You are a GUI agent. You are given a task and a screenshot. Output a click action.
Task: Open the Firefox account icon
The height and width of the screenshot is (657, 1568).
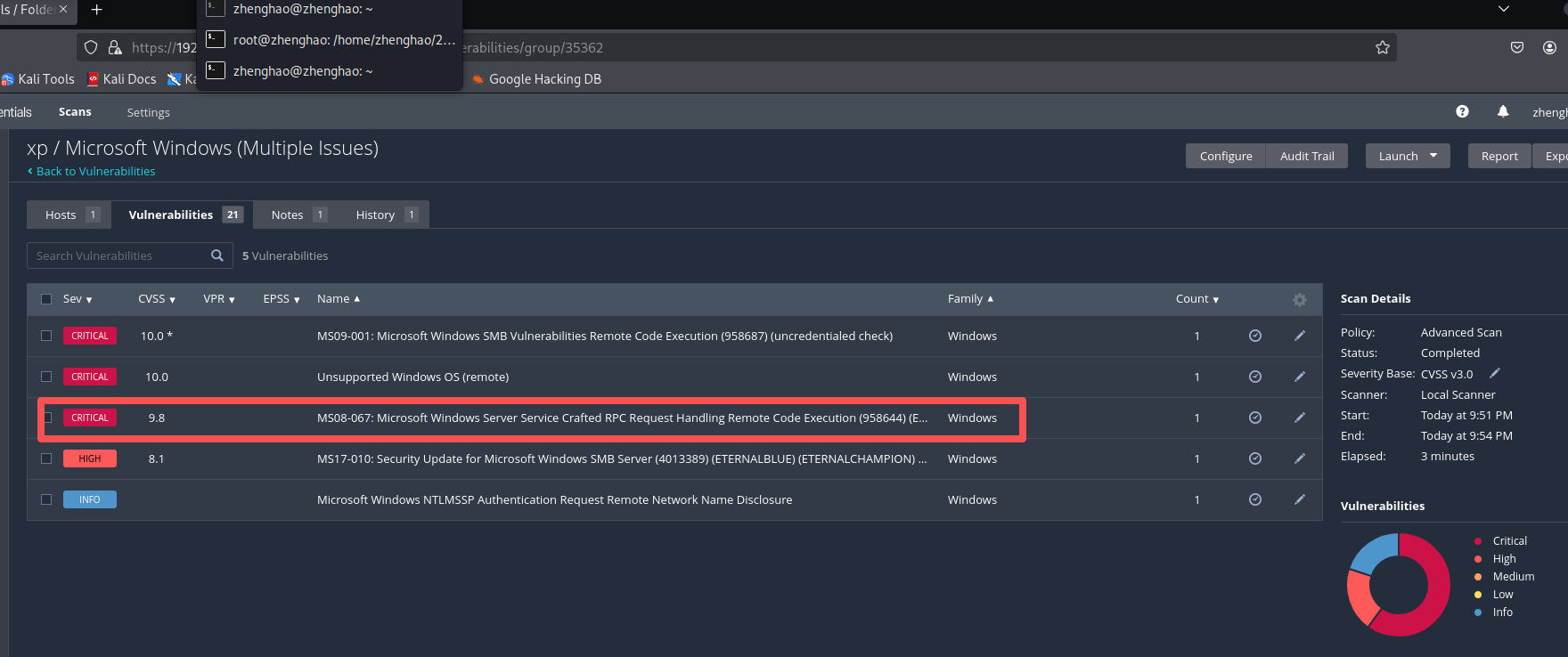pyautogui.click(x=1549, y=47)
